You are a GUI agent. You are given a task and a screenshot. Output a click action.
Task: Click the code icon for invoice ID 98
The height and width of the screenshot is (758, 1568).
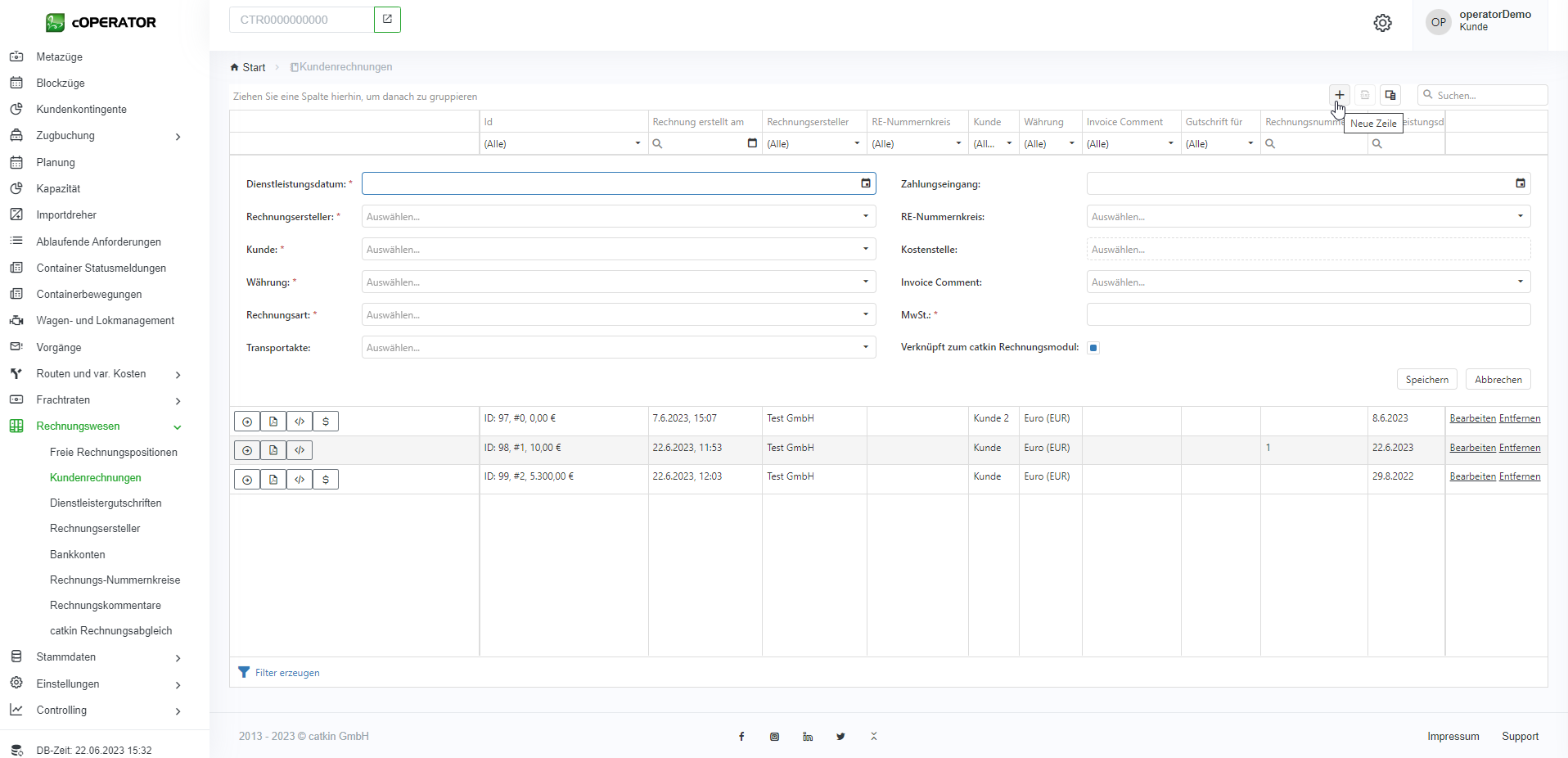point(300,450)
